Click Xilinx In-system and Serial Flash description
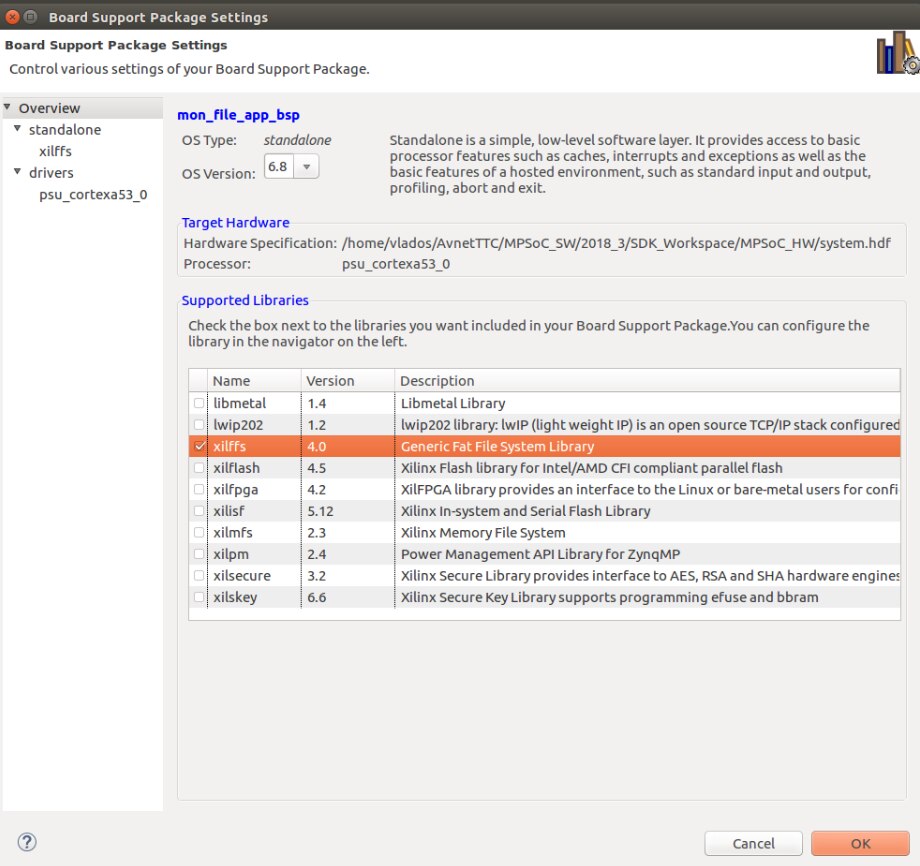This screenshot has width=920, height=866. tap(526, 511)
